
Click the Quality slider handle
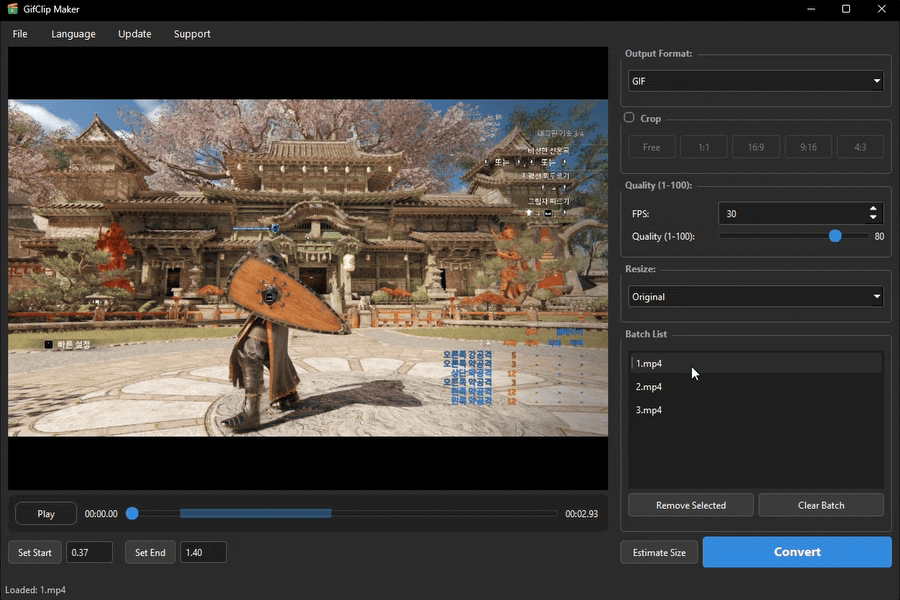(835, 236)
